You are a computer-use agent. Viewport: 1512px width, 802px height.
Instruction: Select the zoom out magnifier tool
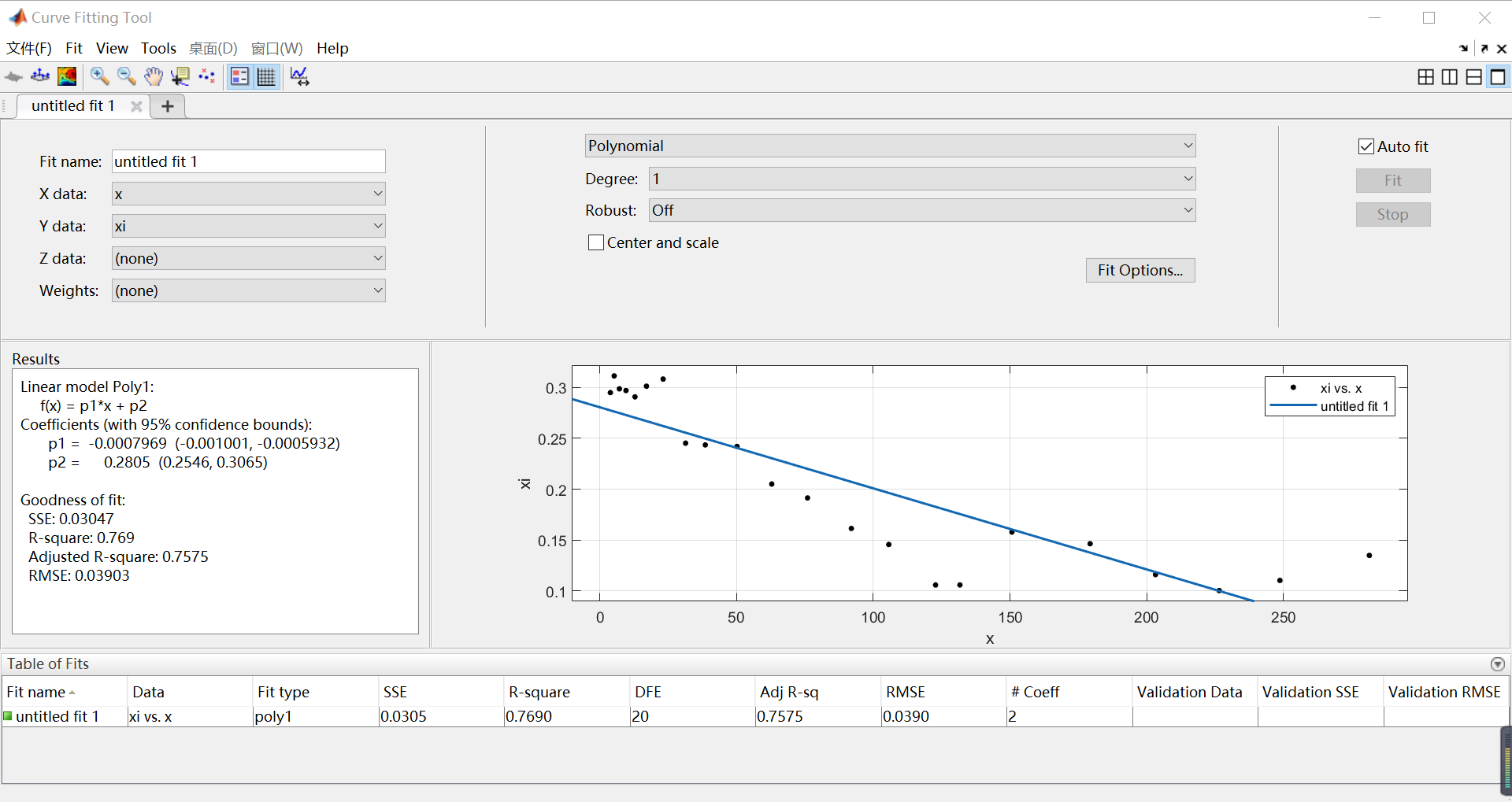point(126,76)
